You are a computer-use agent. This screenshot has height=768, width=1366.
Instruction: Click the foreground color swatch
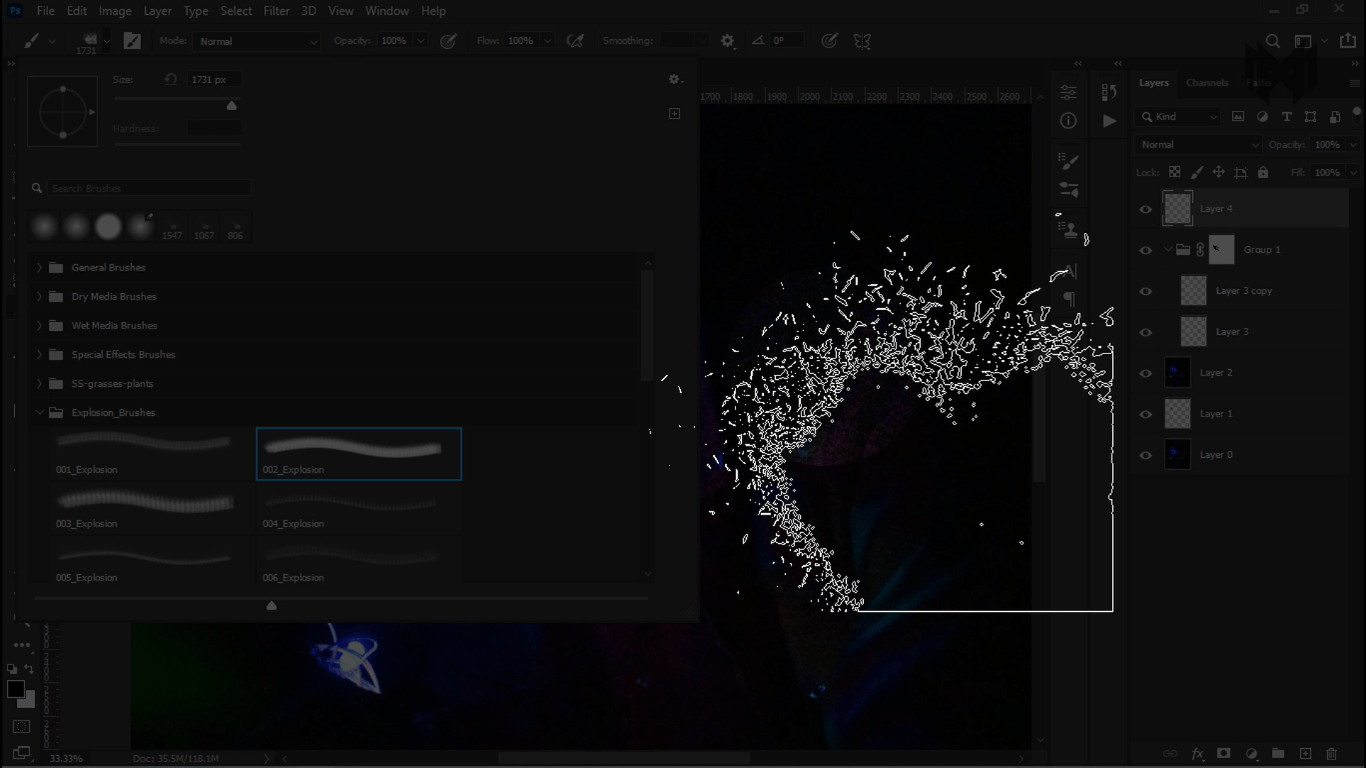[x=16, y=690]
